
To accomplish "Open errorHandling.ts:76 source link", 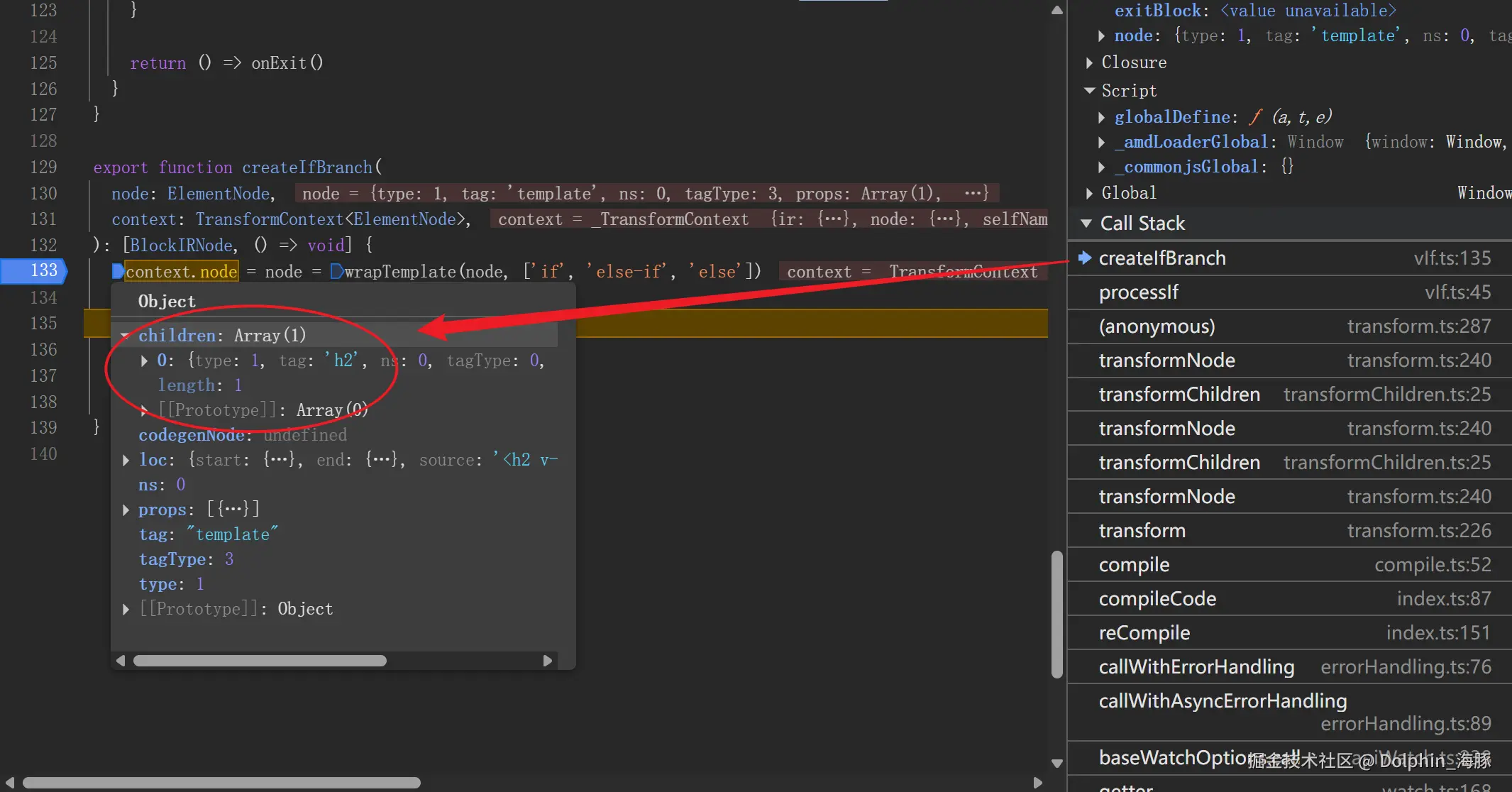I will click(1406, 667).
